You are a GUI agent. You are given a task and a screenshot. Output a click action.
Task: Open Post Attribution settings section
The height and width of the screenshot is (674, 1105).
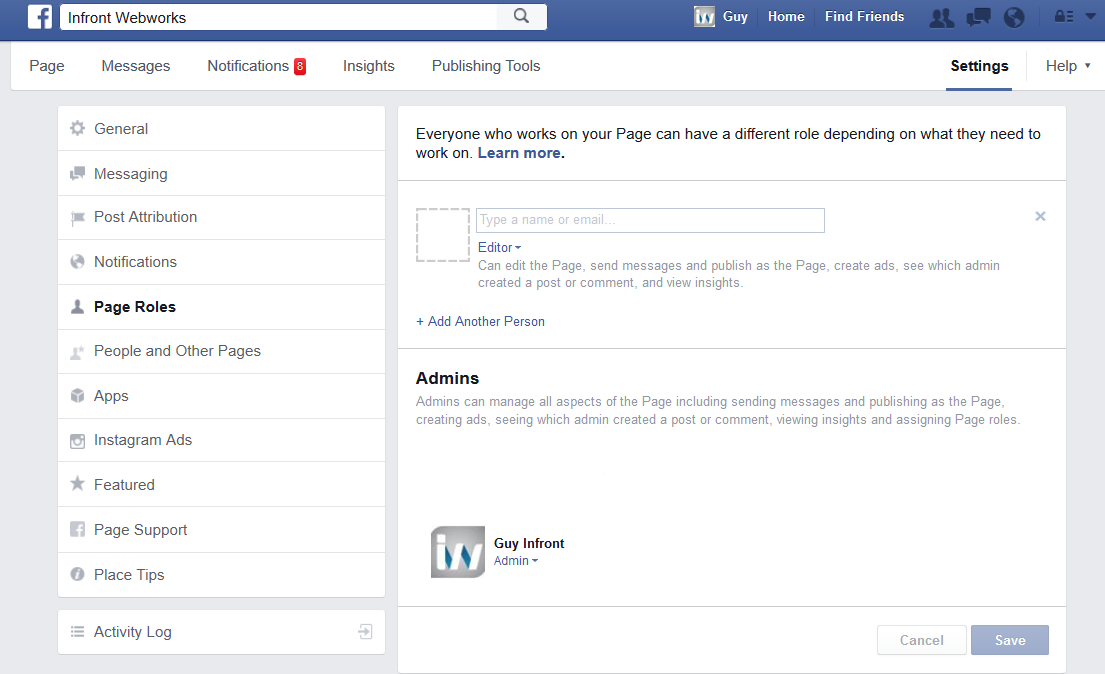(x=221, y=218)
